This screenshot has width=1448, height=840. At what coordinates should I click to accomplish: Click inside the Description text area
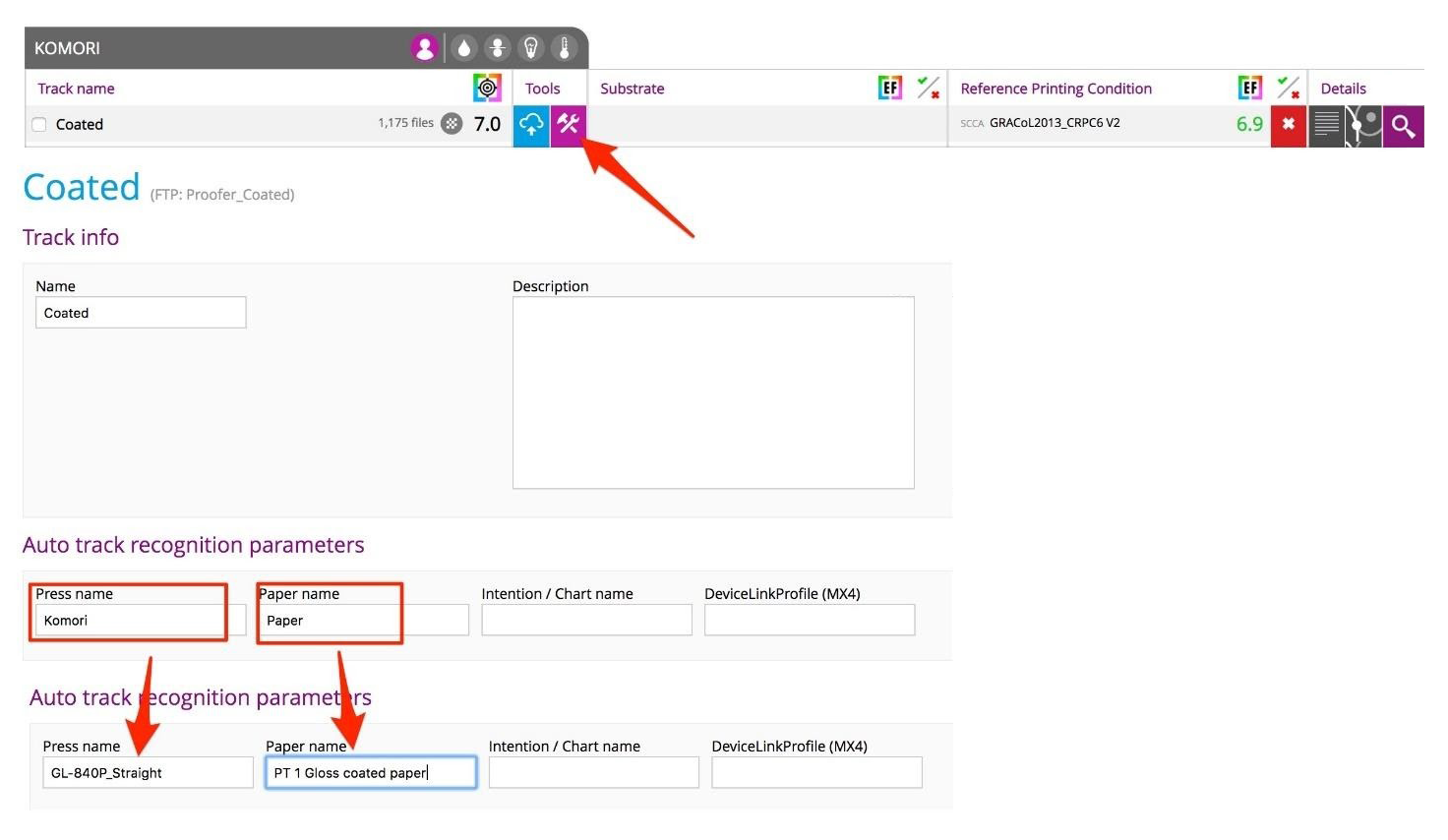coord(713,392)
